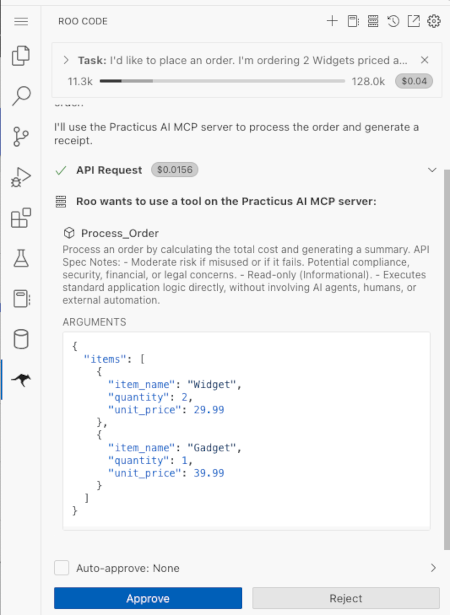Click the API Request green checkmark
450x615 pixels.
point(61,170)
